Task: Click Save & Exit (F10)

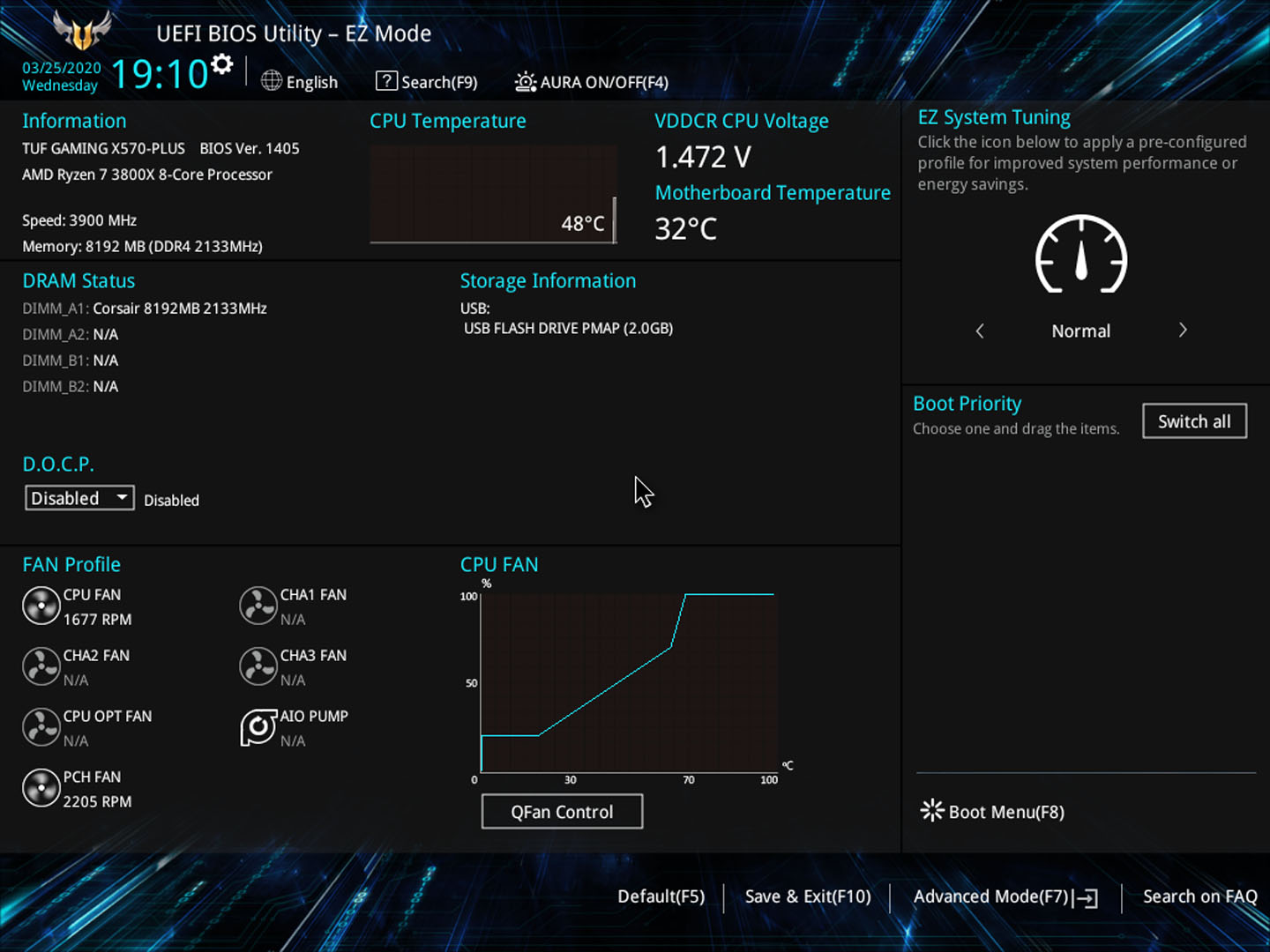Action: point(807,897)
